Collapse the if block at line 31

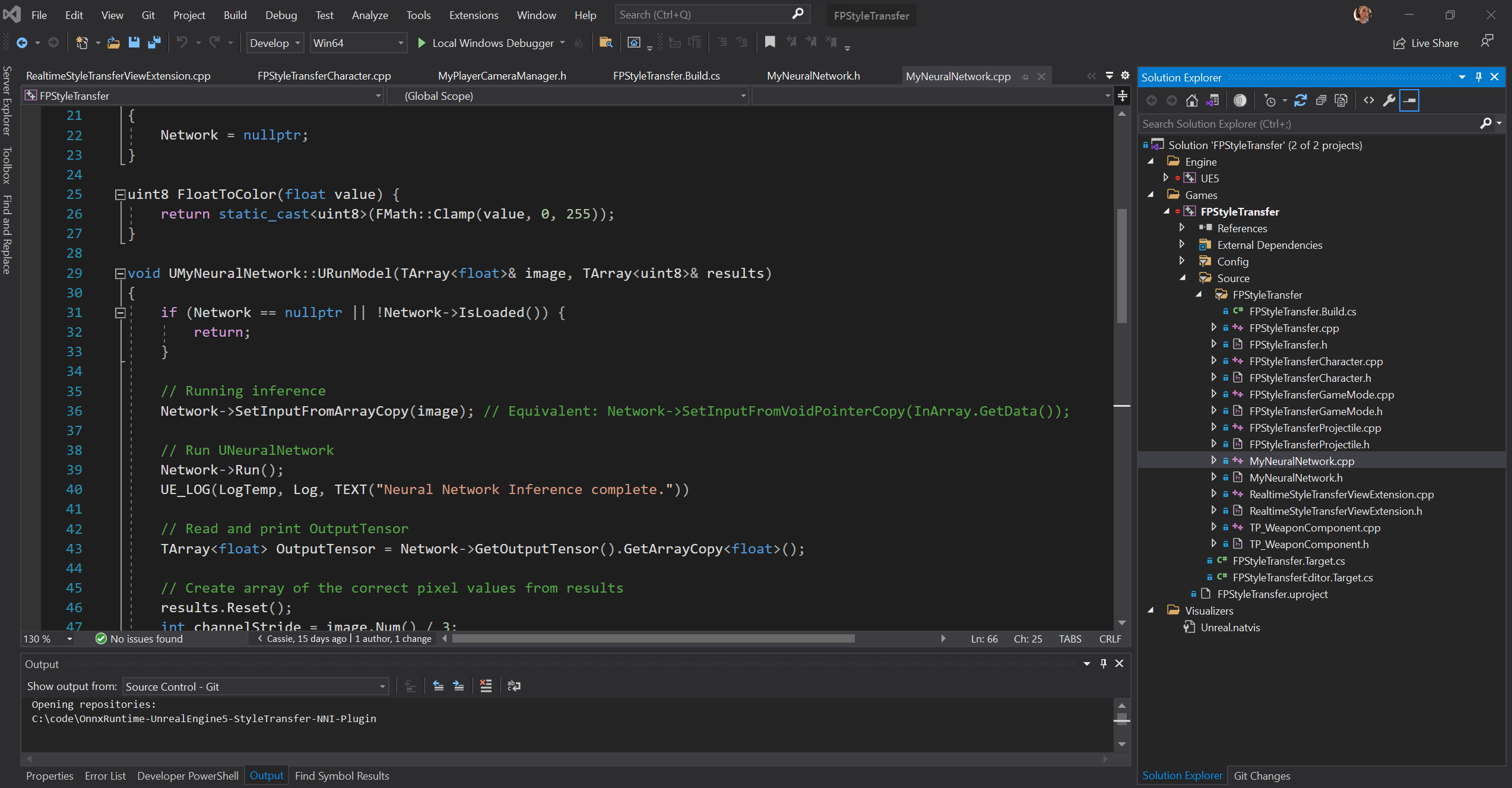120,313
